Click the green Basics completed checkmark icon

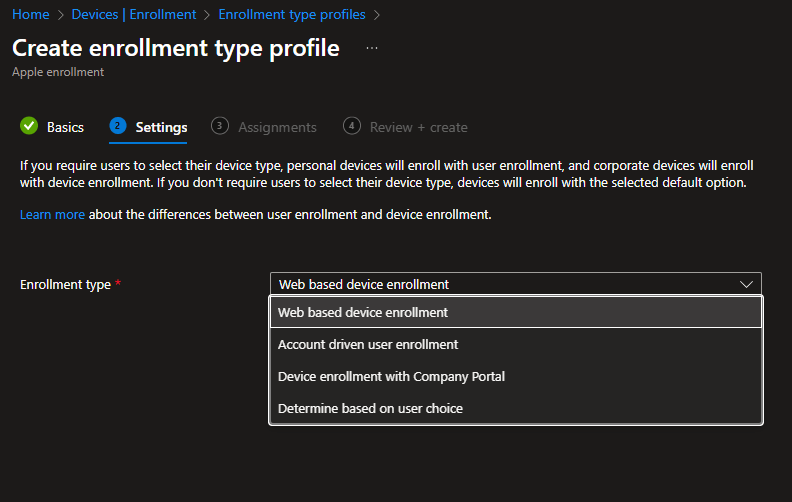click(29, 127)
